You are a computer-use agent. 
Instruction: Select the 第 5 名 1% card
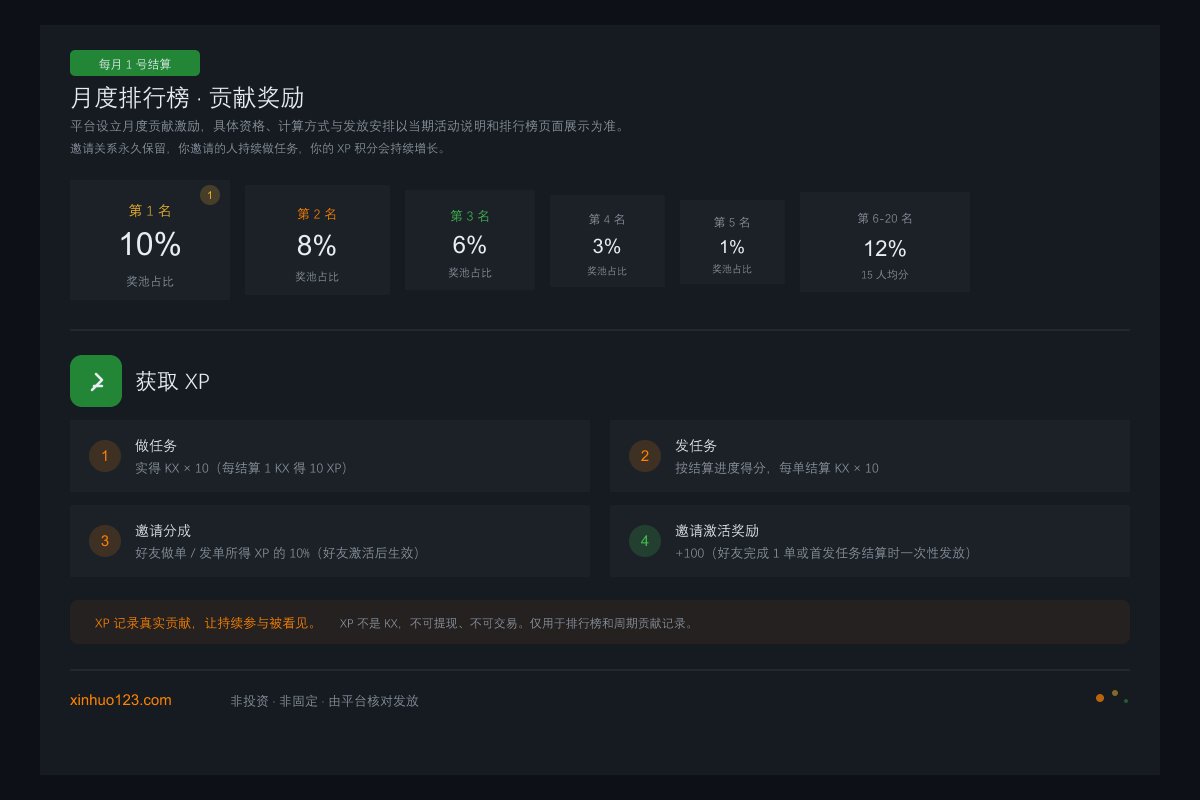pos(732,242)
